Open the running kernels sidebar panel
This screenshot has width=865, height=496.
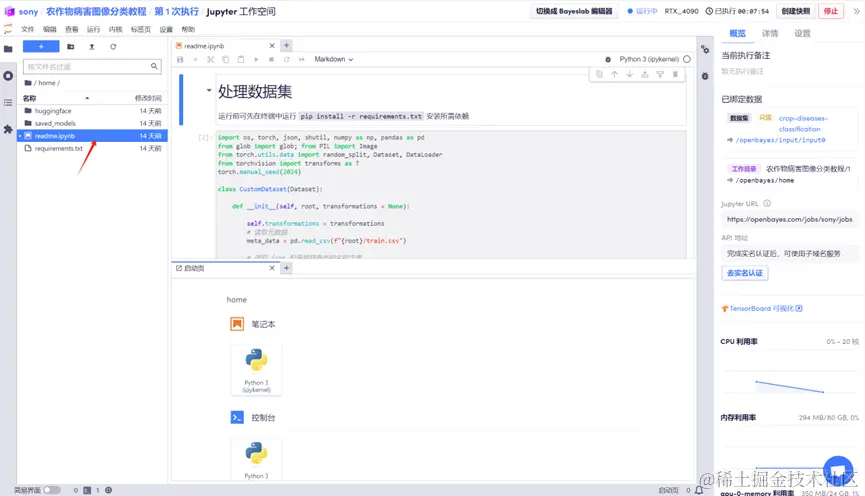[8, 76]
